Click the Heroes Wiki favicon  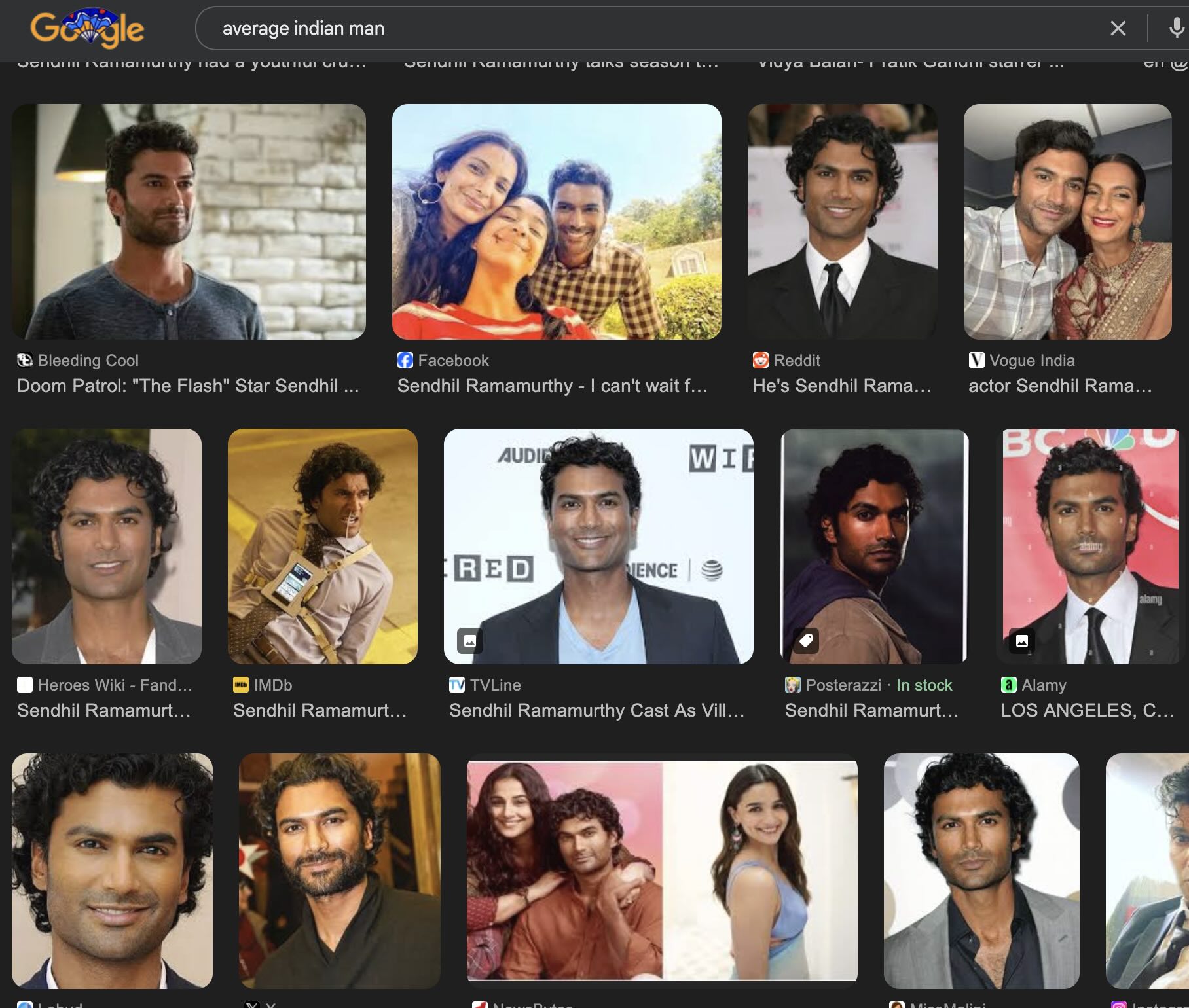pos(25,685)
